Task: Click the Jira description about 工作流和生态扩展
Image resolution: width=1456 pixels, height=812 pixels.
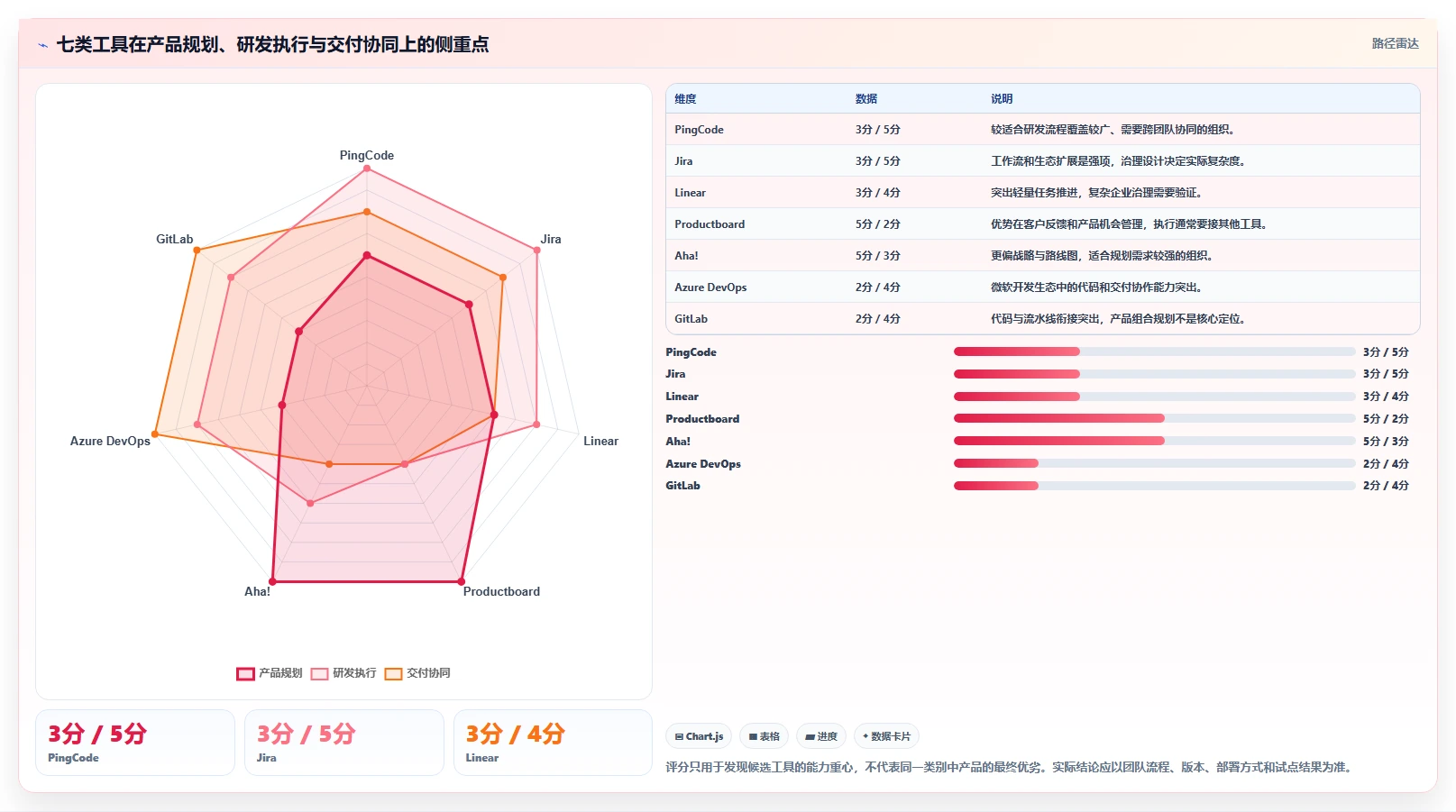Action: pyautogui.click(x=1118, y=161)
